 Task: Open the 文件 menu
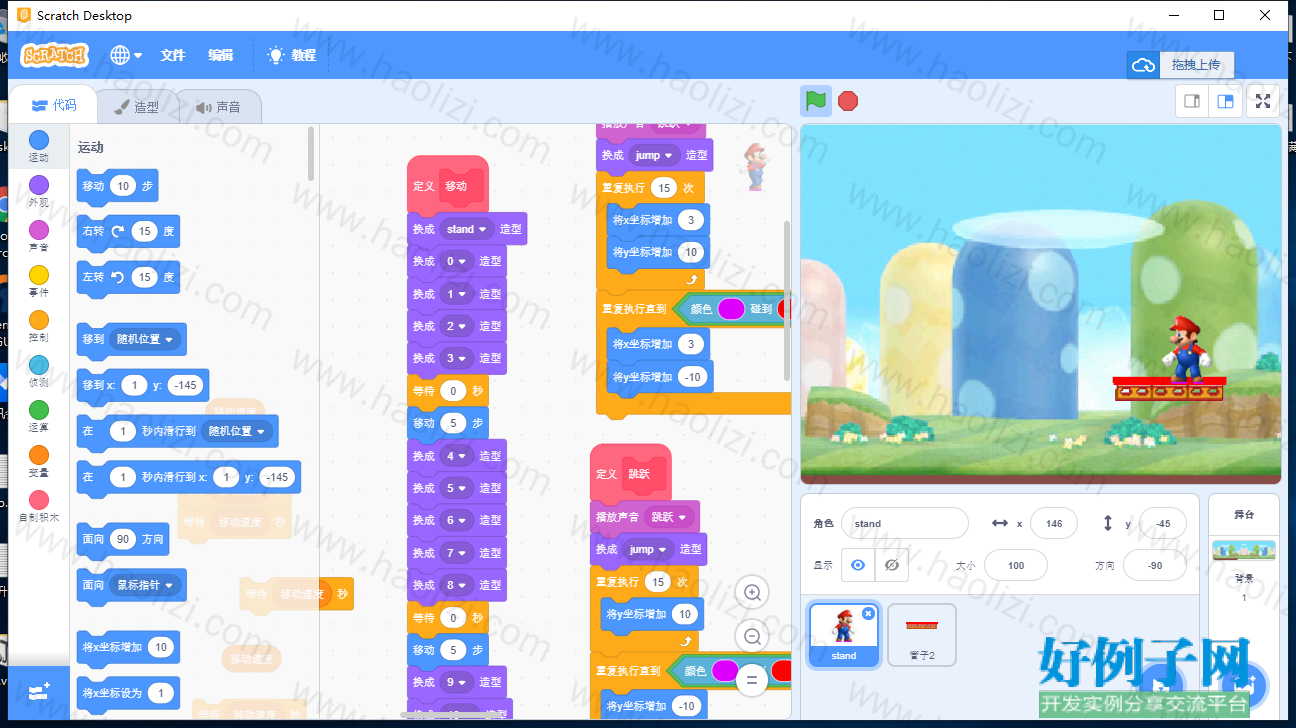pyautogui.click(x=173, y=55)
